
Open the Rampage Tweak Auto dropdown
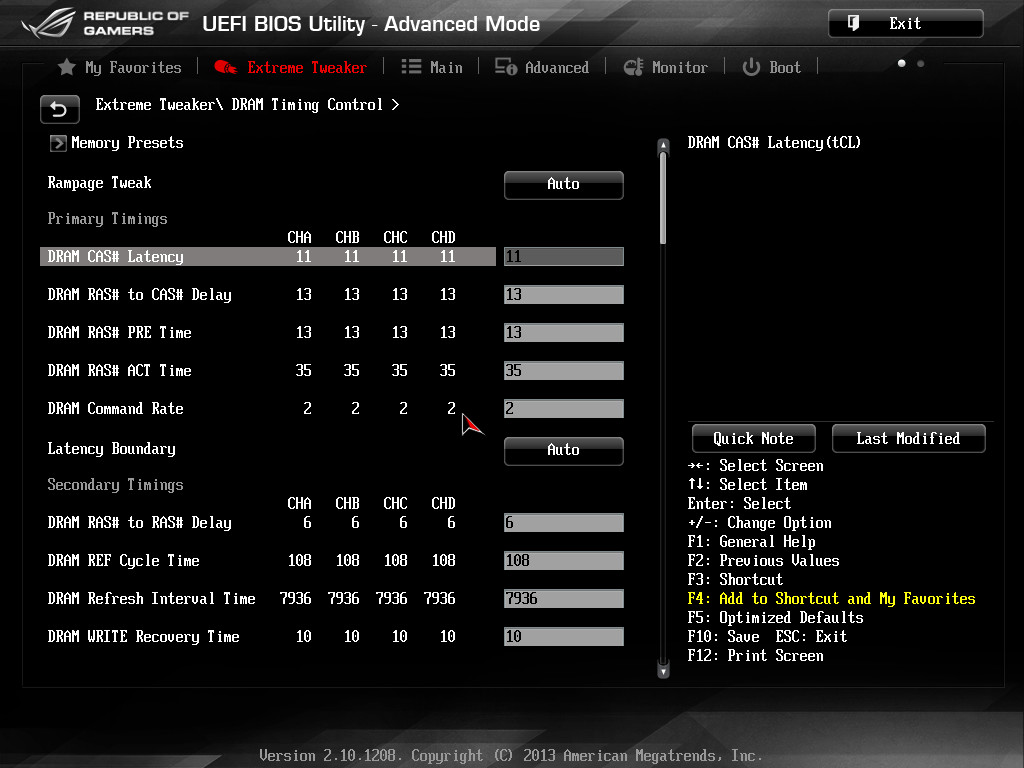pyautogui.click(x=563, y=184)
